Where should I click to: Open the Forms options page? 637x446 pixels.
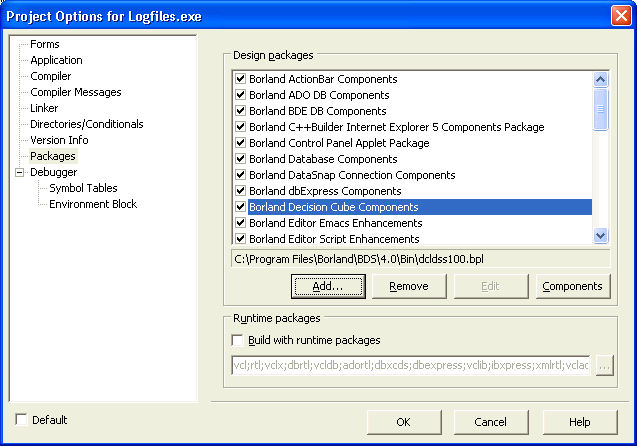point(45,44)
